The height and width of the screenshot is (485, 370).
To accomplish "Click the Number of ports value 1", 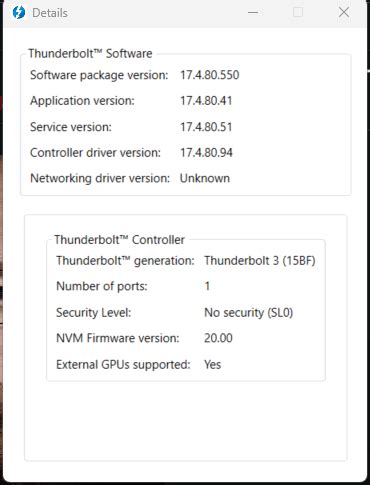I will click(x=207, y=286).
